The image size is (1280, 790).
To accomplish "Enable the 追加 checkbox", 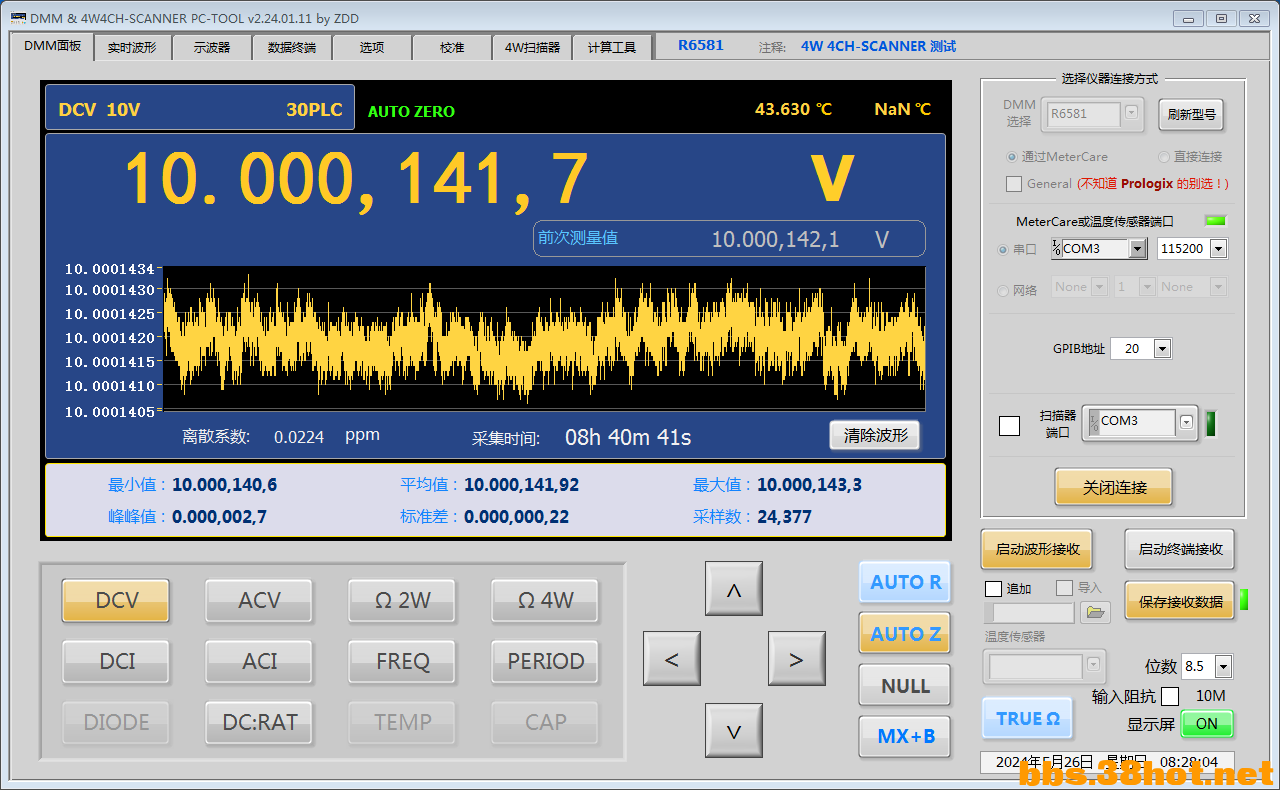I will [993, 588].
